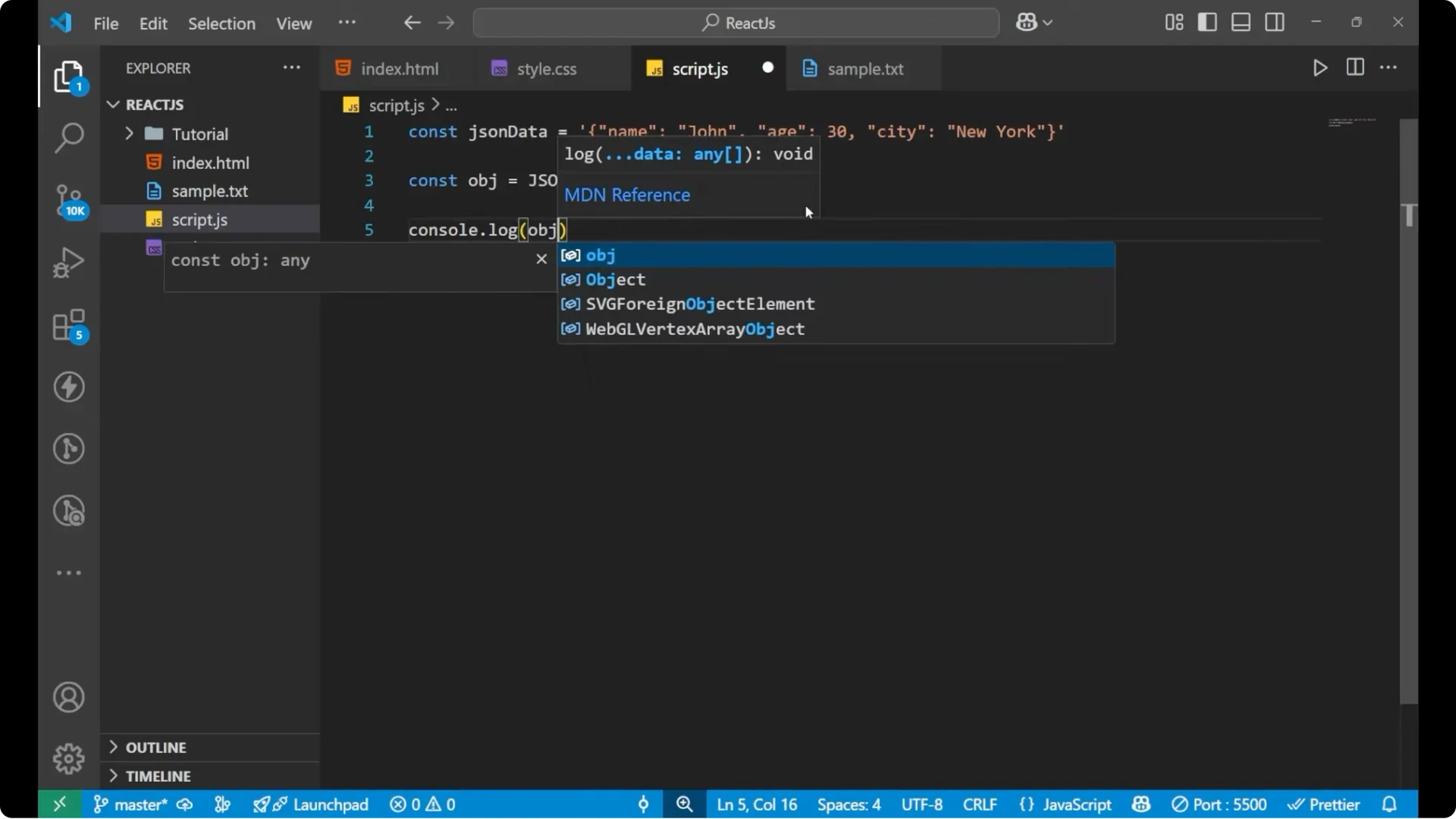Open the MDN Reference link

click(x=626, y=195)
